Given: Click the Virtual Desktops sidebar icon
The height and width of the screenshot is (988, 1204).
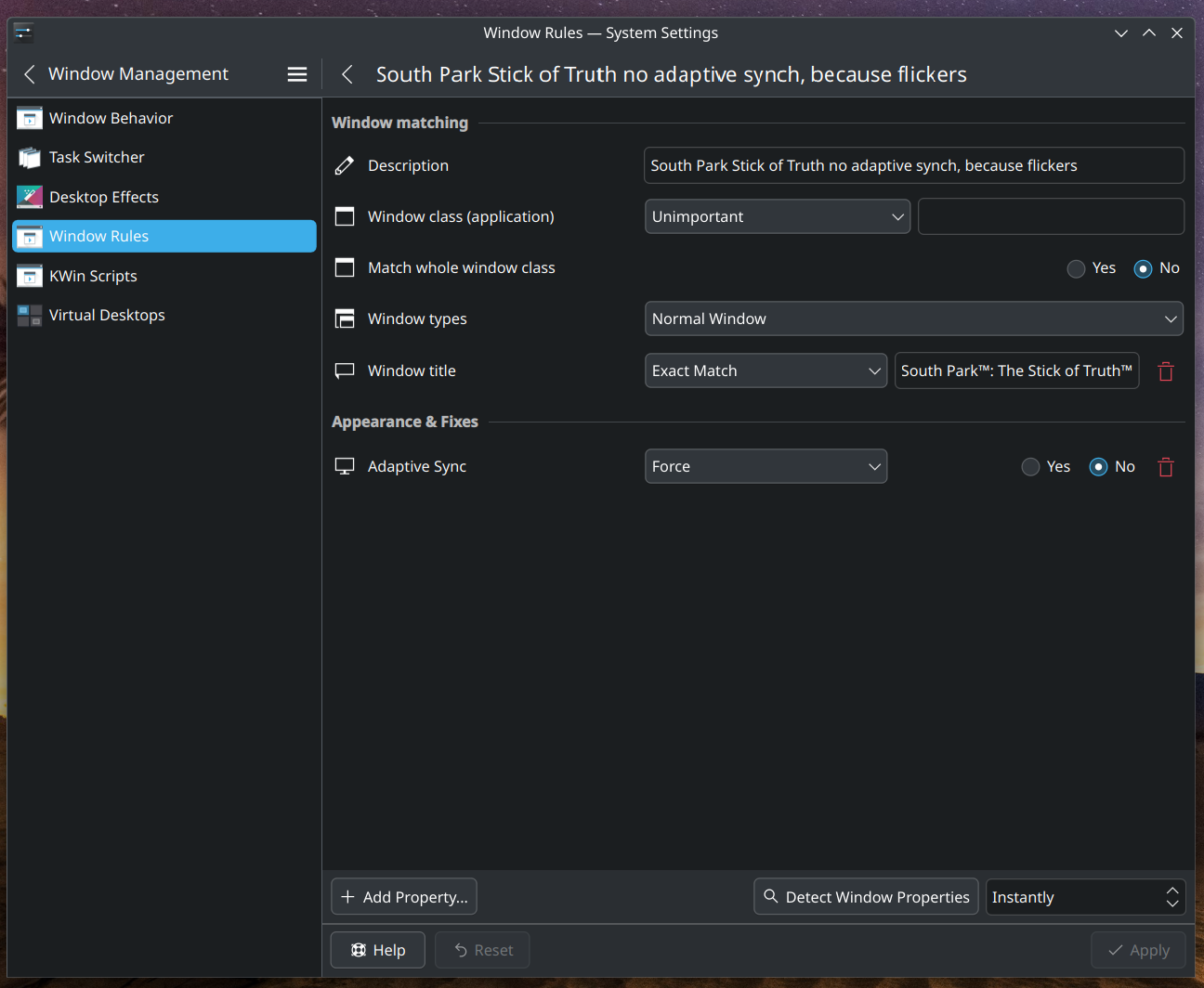Looking at the screenshot, I should (x=30, y=316).
